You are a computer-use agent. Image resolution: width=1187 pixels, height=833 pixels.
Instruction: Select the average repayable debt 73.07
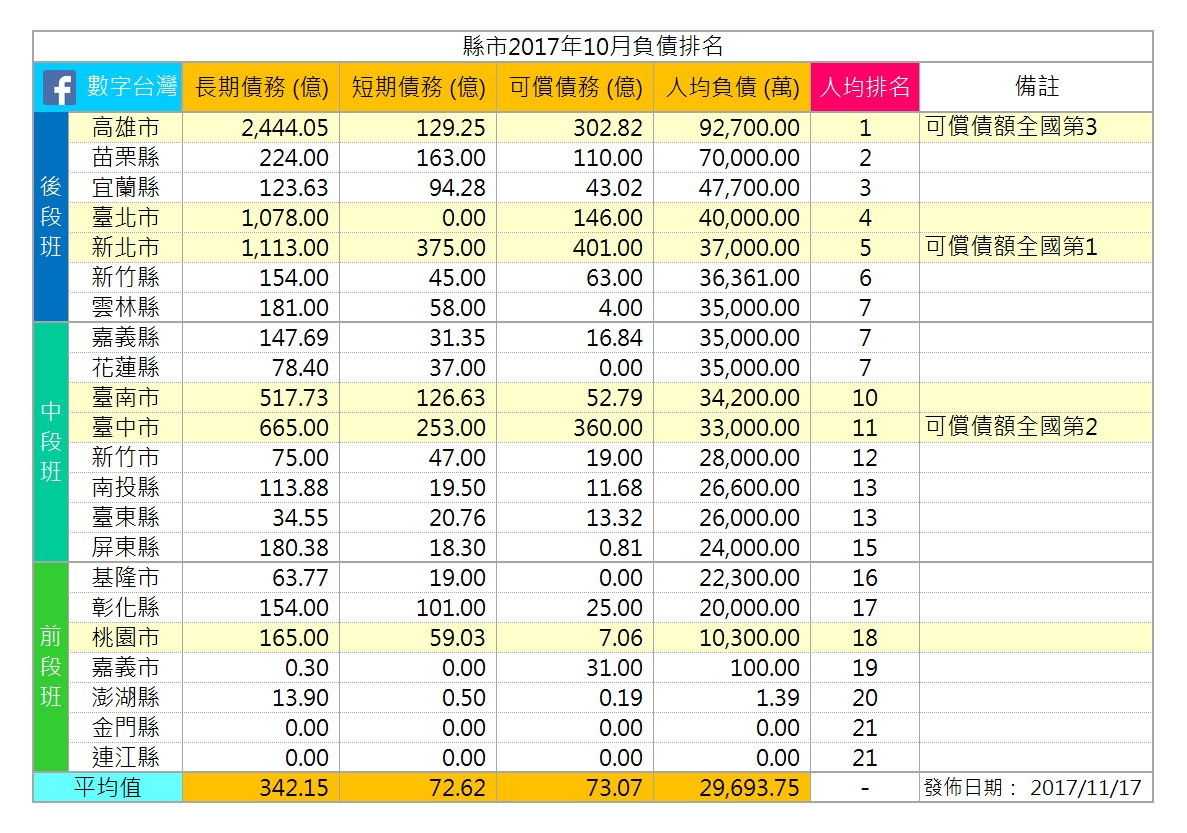[x=614, y=788]
